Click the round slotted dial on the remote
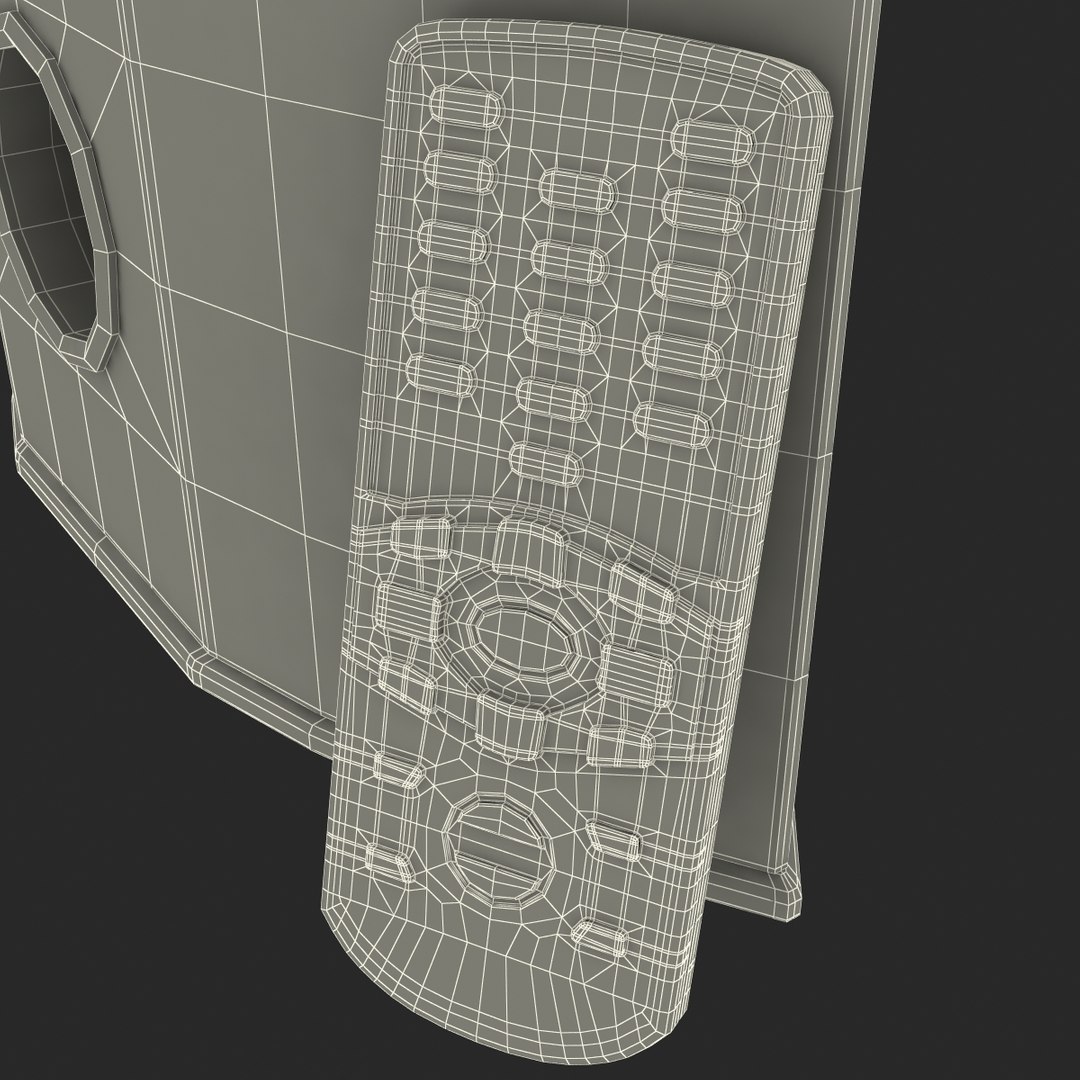Viewport: 1080px width, 1080px height. (x=499, y=853)
